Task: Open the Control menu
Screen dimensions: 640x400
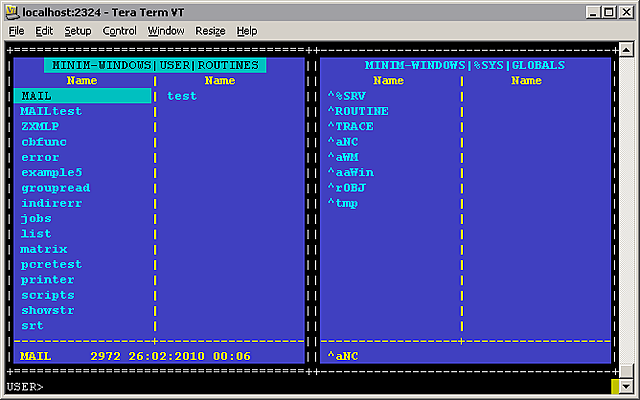Action: 119,31
